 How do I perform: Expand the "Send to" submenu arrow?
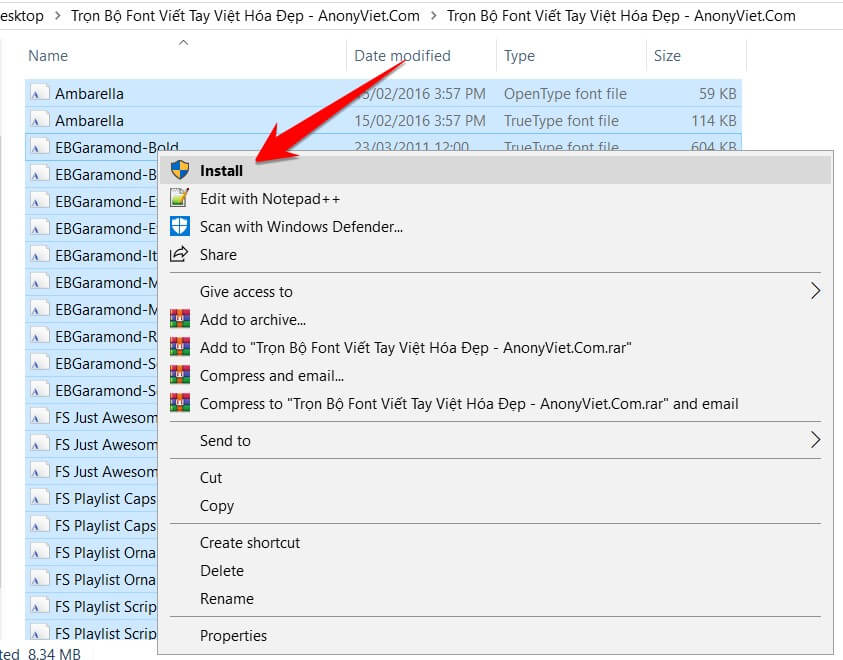click(x=815, y=440)
